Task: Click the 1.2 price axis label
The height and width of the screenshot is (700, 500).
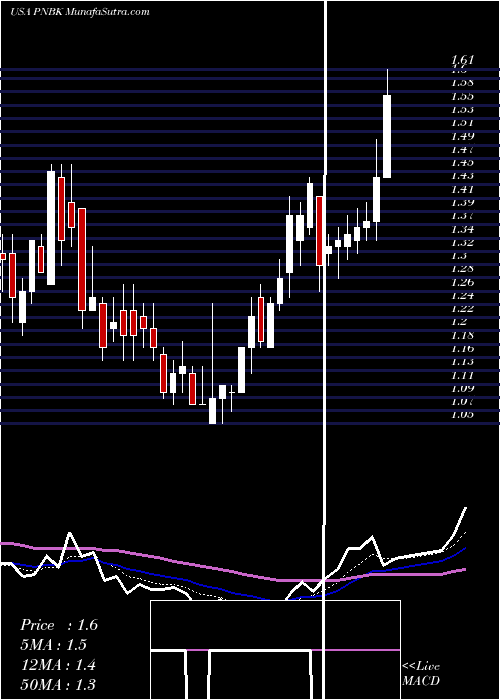Action: pos(459,322)
